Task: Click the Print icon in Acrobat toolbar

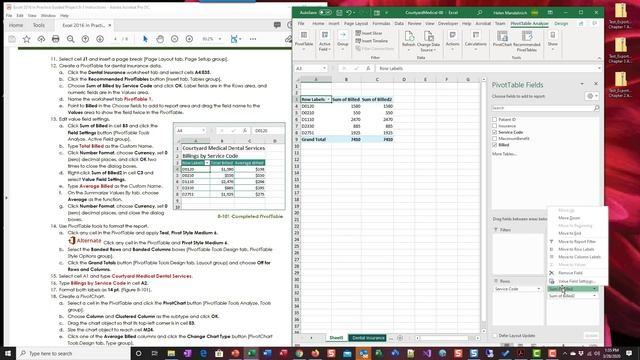Action: (56, 39)
